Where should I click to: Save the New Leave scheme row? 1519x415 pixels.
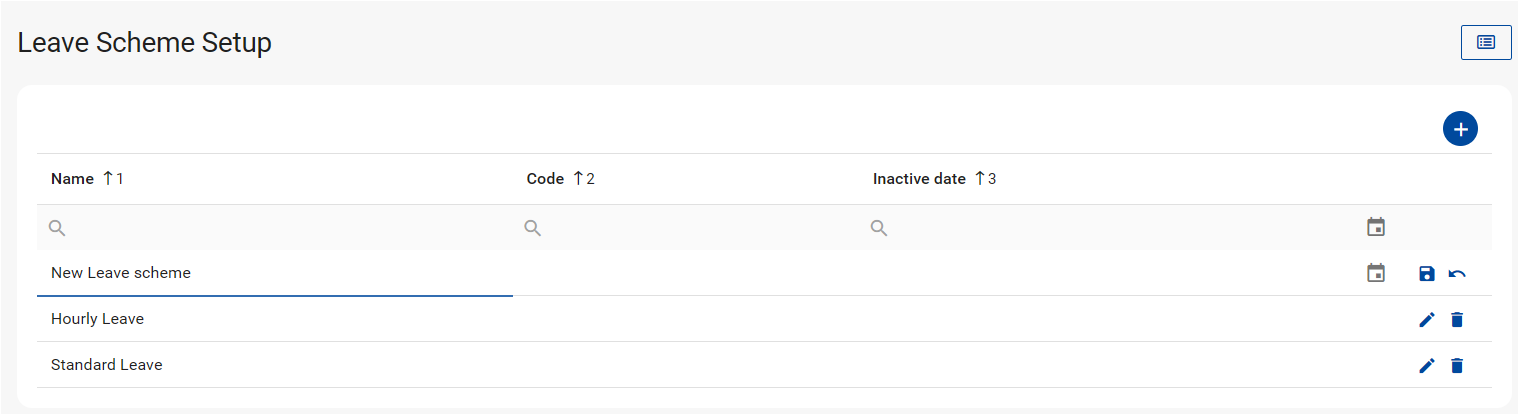pyautogui.click(x=1427, y=274)
